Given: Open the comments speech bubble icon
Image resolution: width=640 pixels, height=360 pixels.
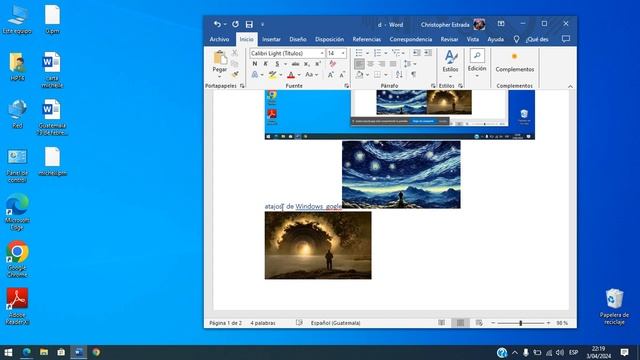Looking at the screenshot, I should (566, 39).
